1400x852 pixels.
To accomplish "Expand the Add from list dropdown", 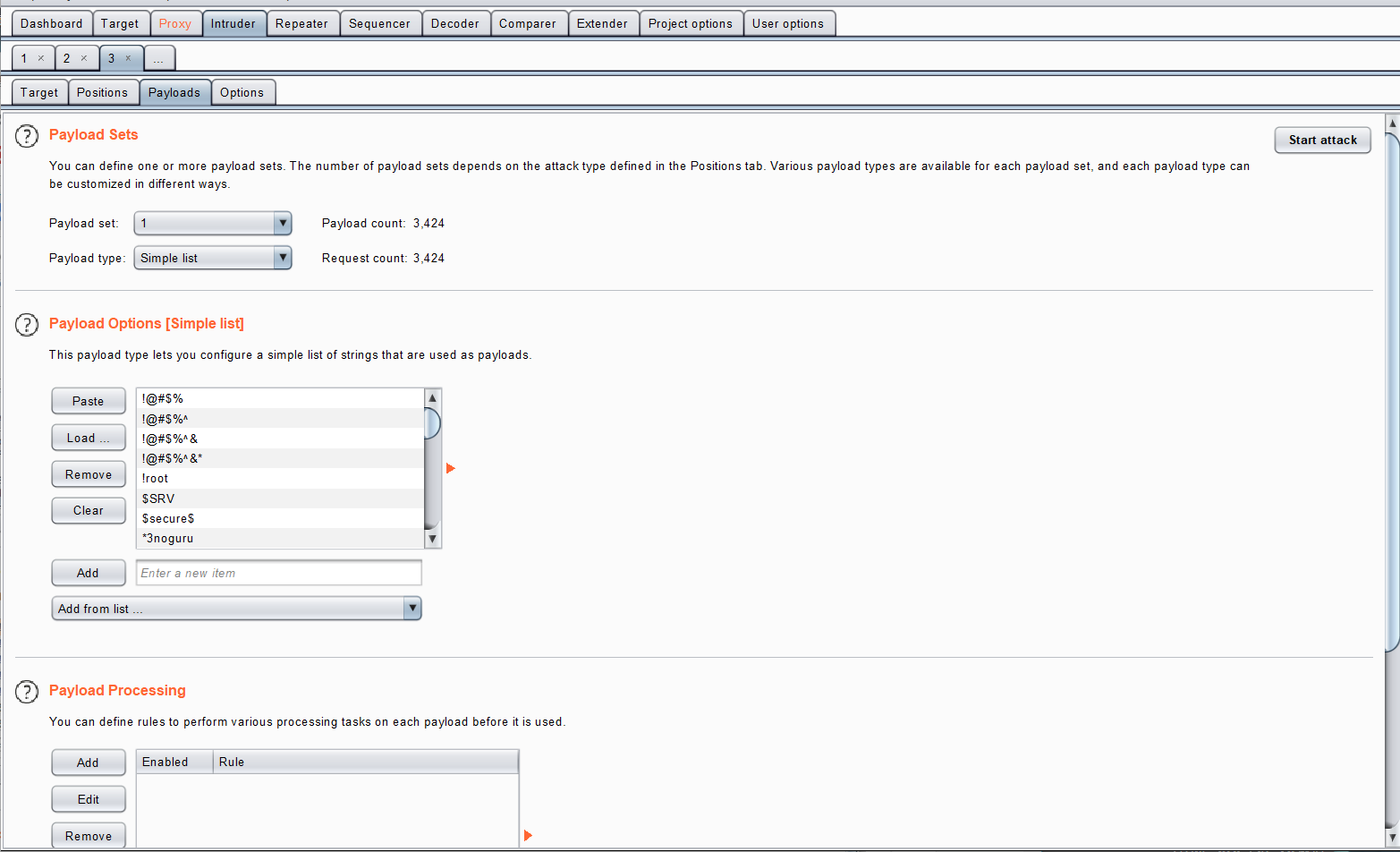I will click(x=236, y=609).
